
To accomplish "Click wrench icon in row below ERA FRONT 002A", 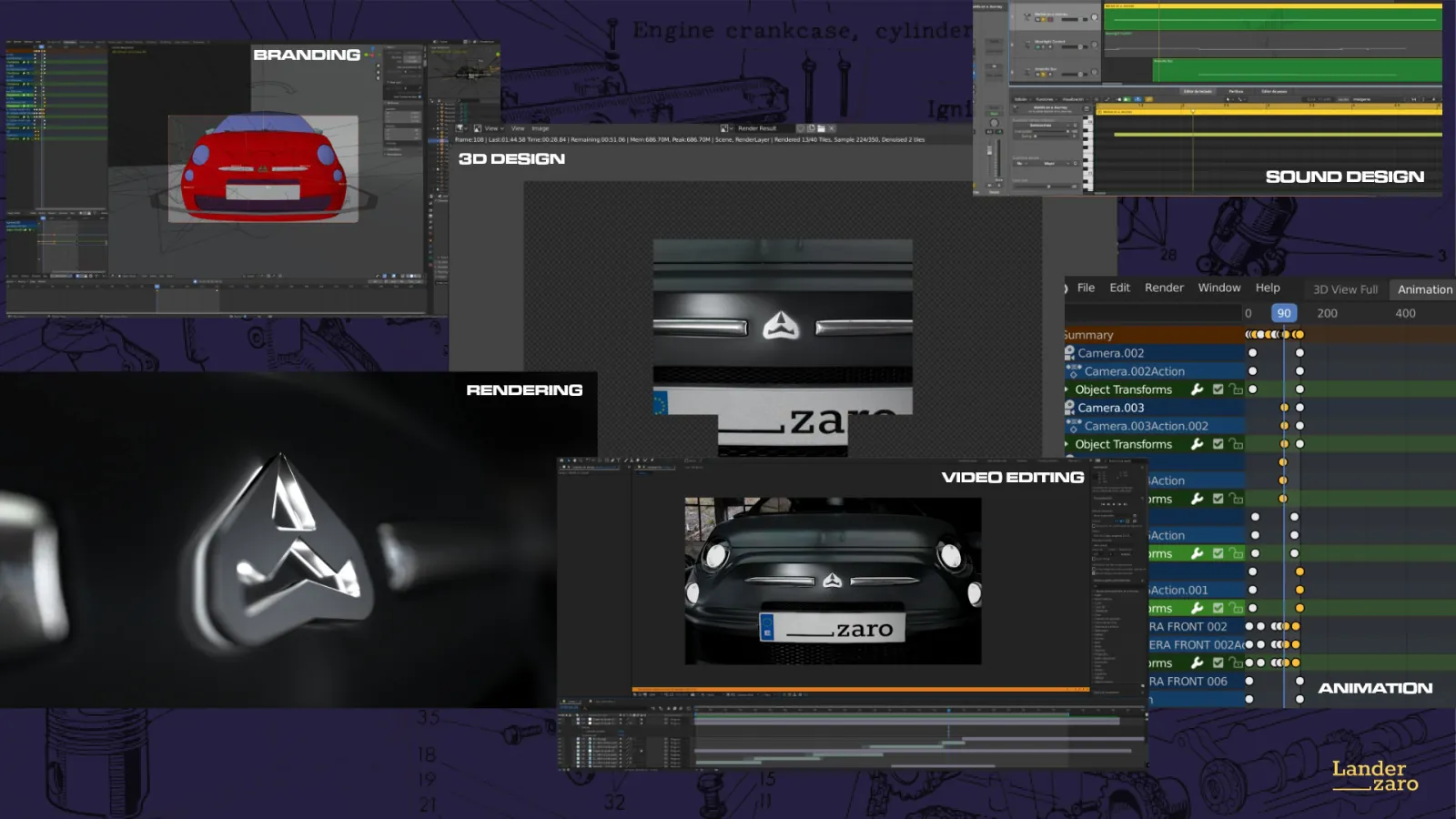I will [x=1198, y=662].
